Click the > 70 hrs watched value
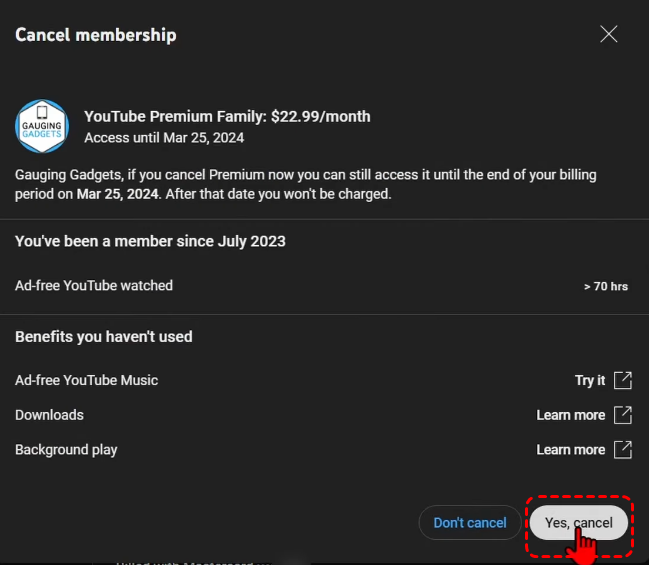Screen dimensions: 649x565 [x=606, y=287]
